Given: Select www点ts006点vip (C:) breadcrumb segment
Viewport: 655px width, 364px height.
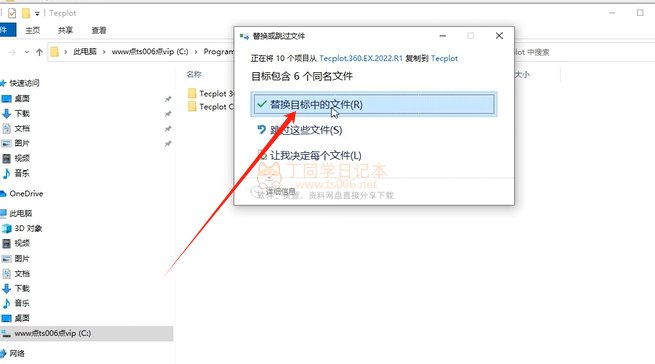Looking at the screenshot, I should point(150,52).
